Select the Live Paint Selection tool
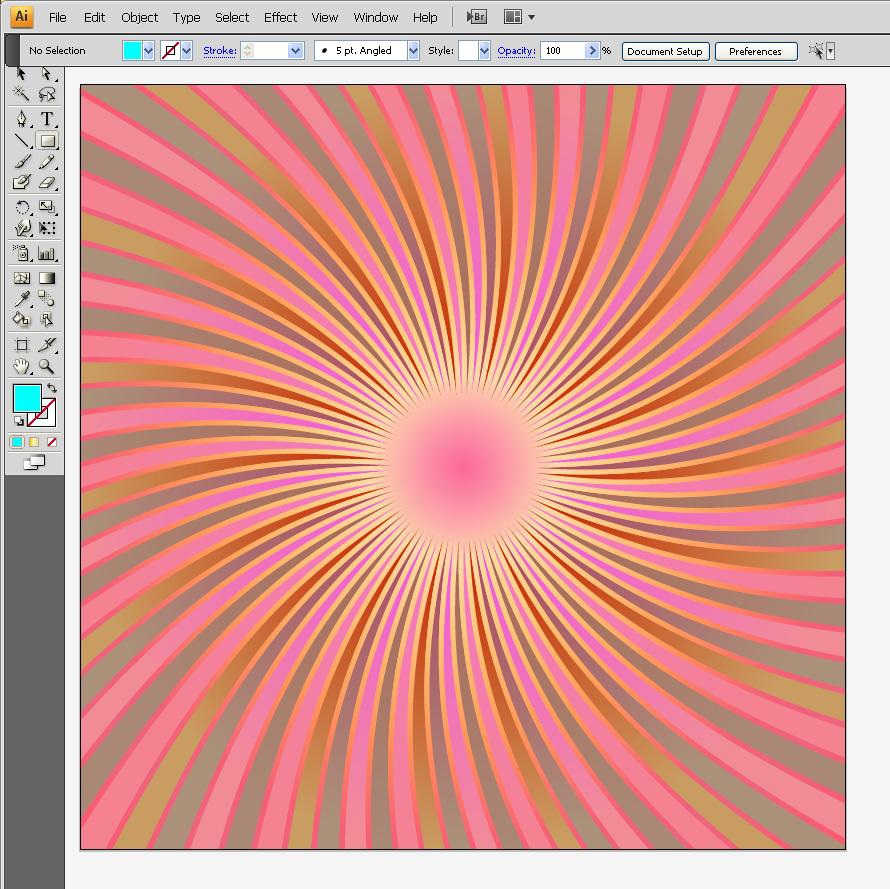The width and height of the screenshot is (890, 889). point(47,319)
